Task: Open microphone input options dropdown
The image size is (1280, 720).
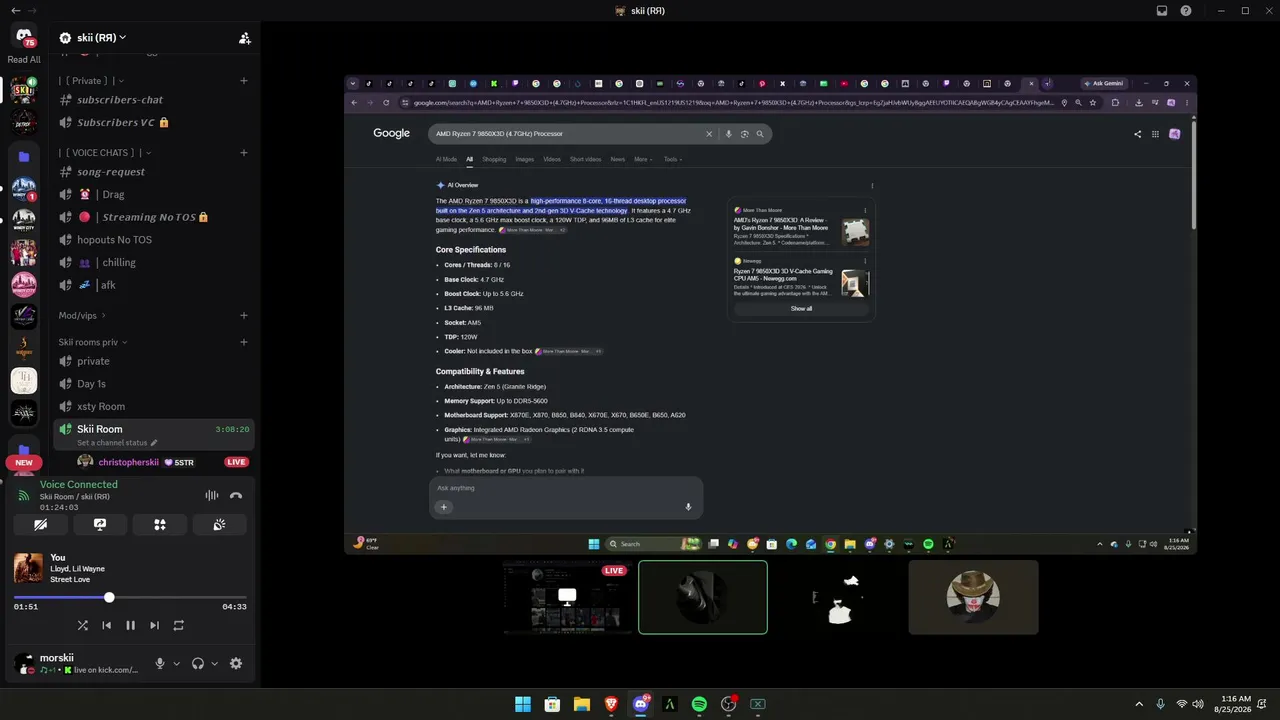Action: (x=177, y=663)
